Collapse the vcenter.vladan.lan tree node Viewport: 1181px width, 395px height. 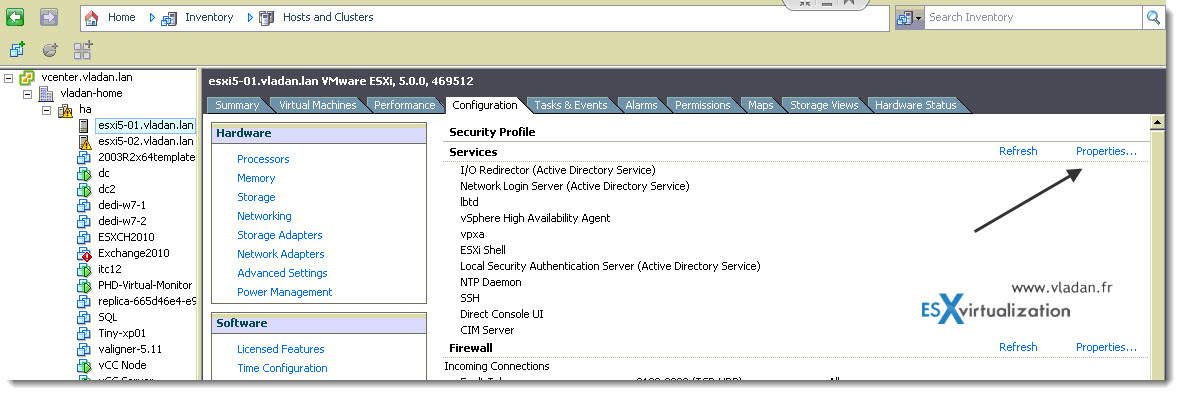pyautogui.click(x=8, y=78)
